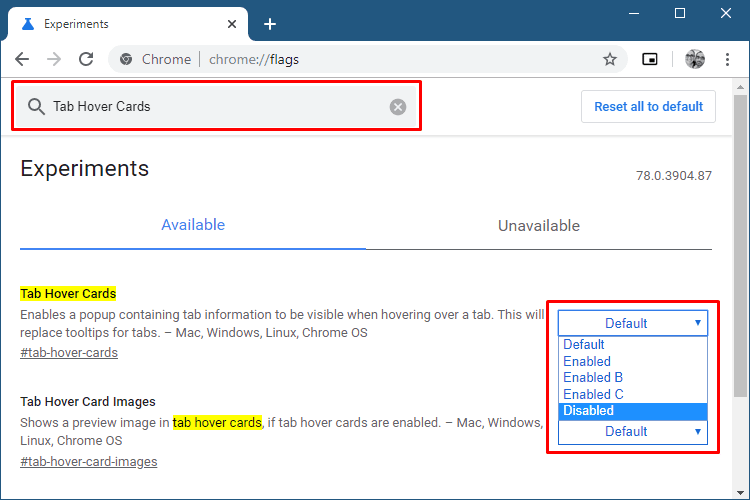Clear the flags search with the X icon

[397, 107]
